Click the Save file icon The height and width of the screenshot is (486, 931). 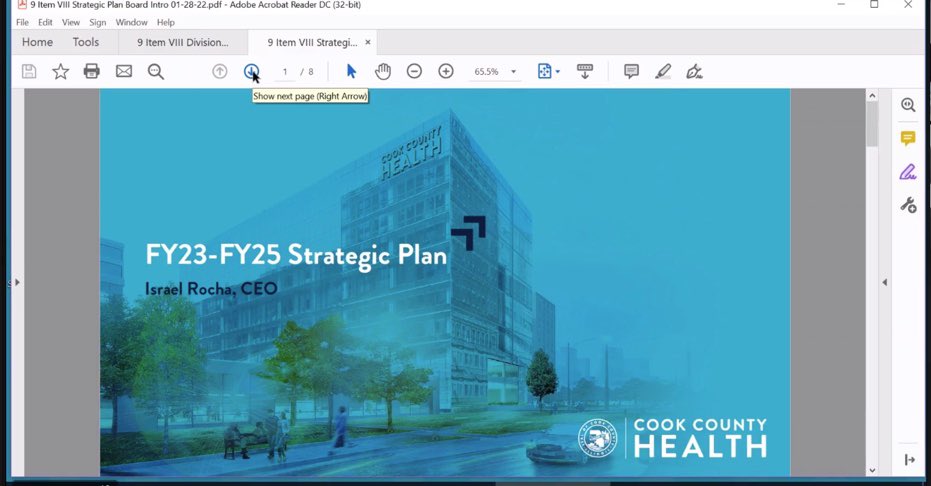click(x=29, y=72)
